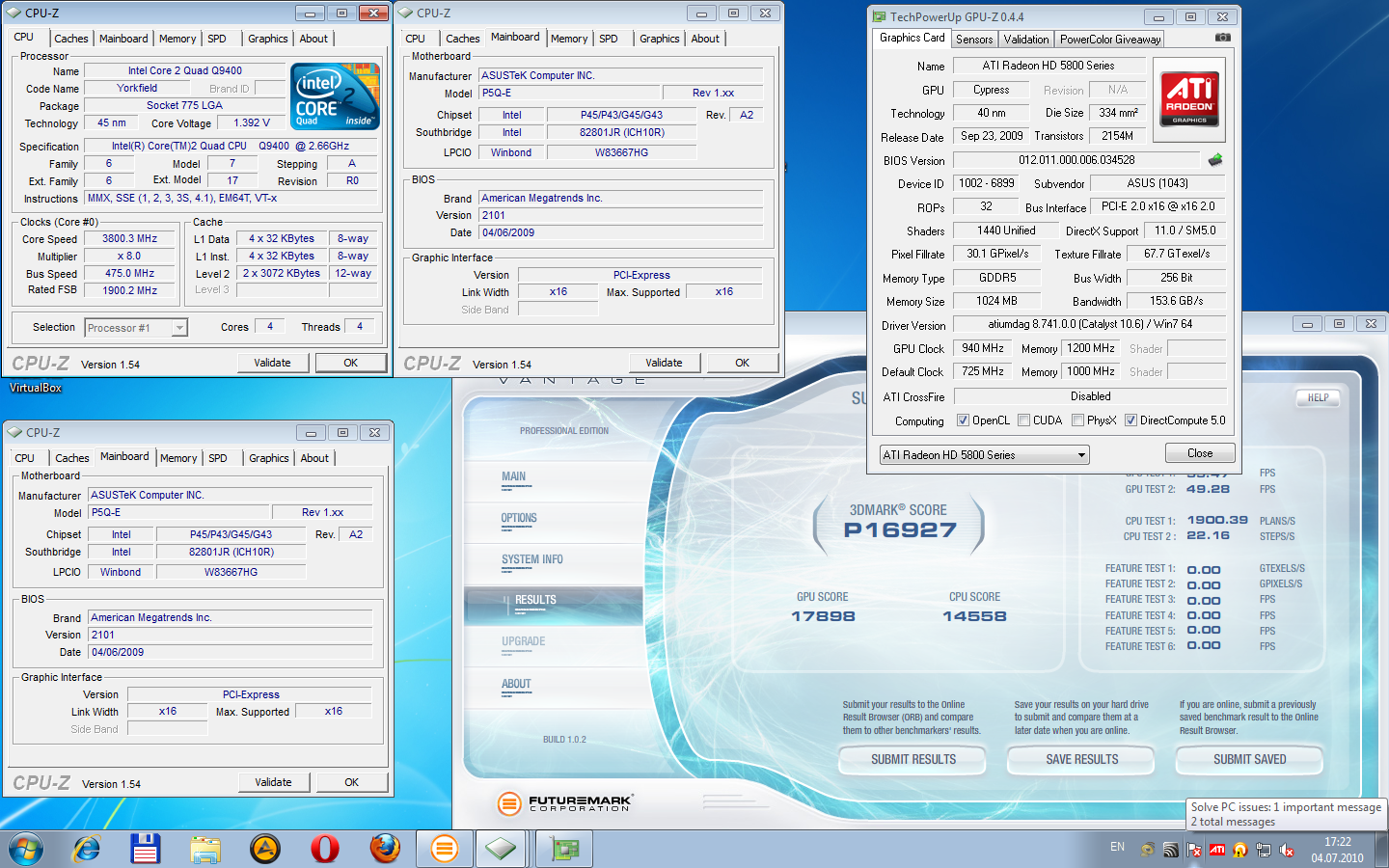Image resolution: width=1389 pixels, height=868 pixels.
Task: Open the ATI Catalyst tray icon
Action: pyautogui.click(x=1217, y=850)
